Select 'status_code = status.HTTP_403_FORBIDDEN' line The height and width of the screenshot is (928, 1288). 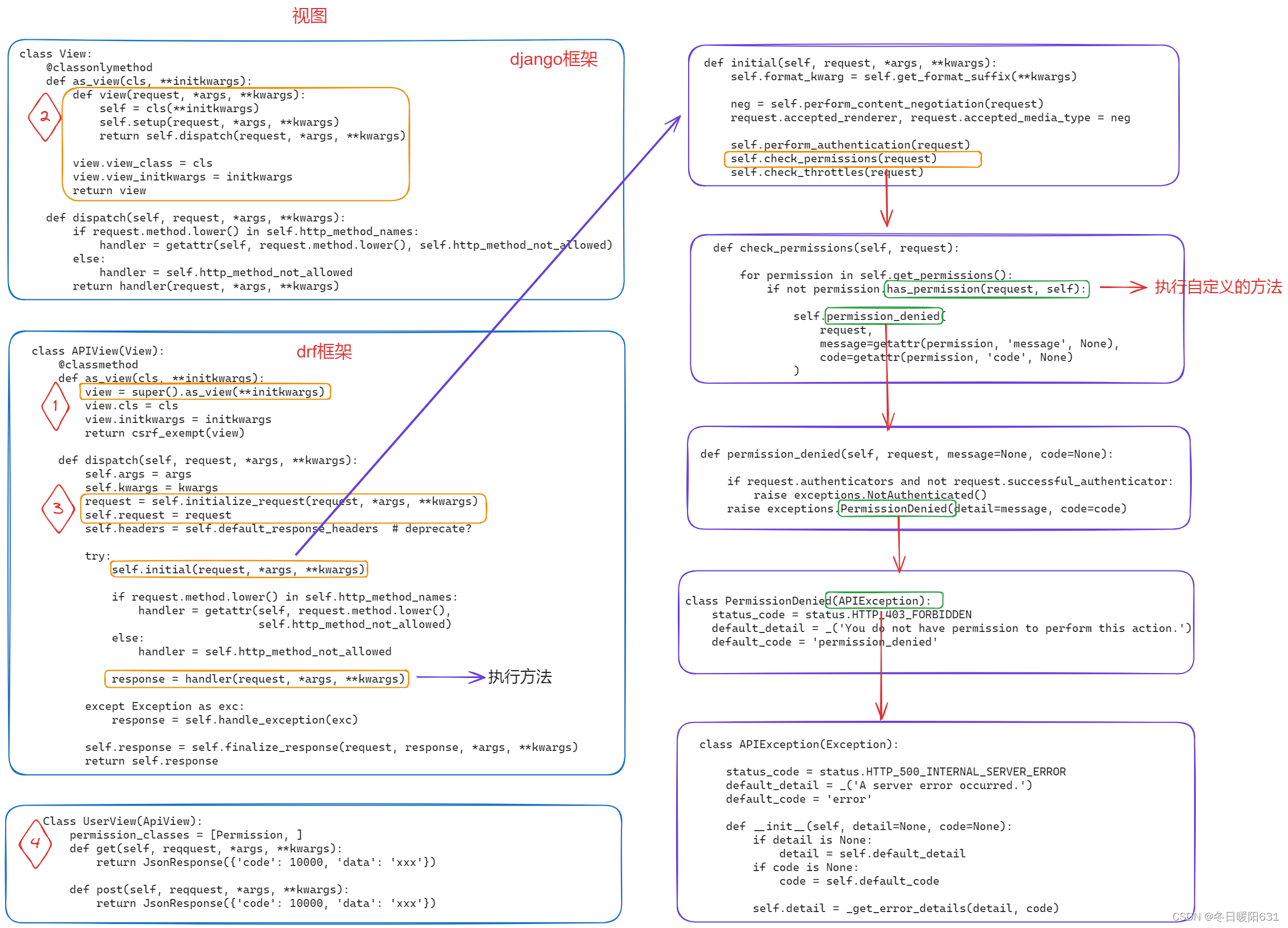842,615
